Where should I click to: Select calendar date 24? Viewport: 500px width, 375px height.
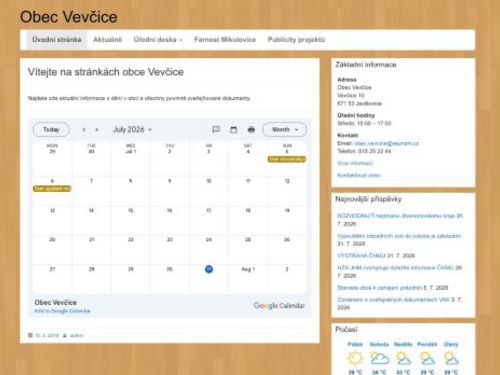pos(209,240)
